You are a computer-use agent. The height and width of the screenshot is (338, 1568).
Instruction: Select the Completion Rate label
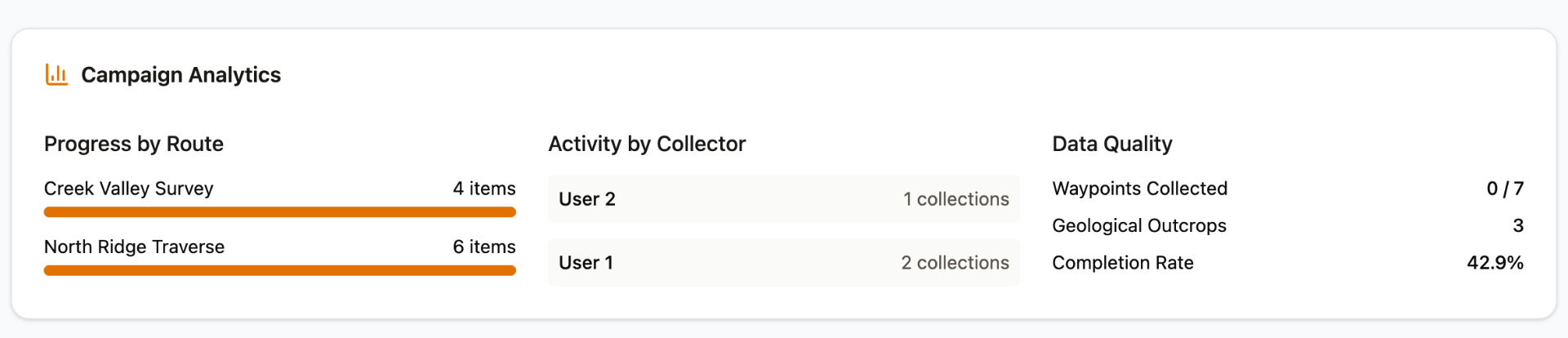tap(1123, 263)
